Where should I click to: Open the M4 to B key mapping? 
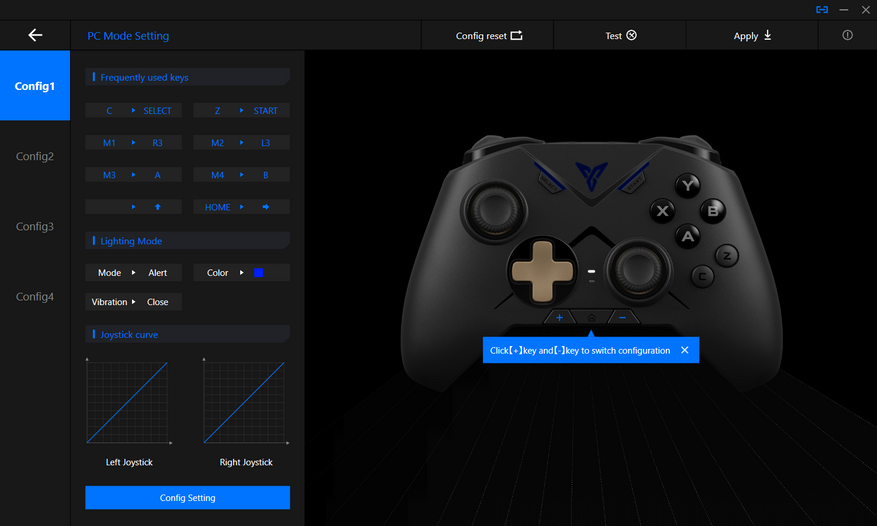(242, 175)
